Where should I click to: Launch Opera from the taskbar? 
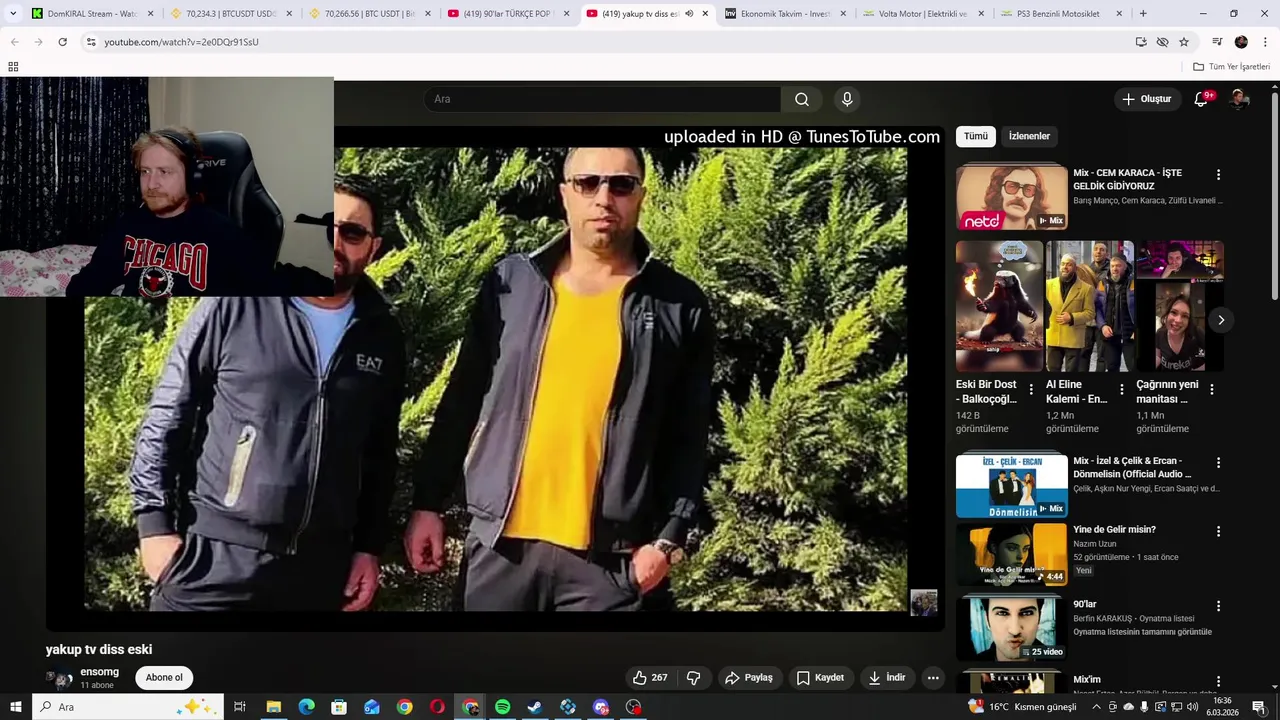click(437, 707)
